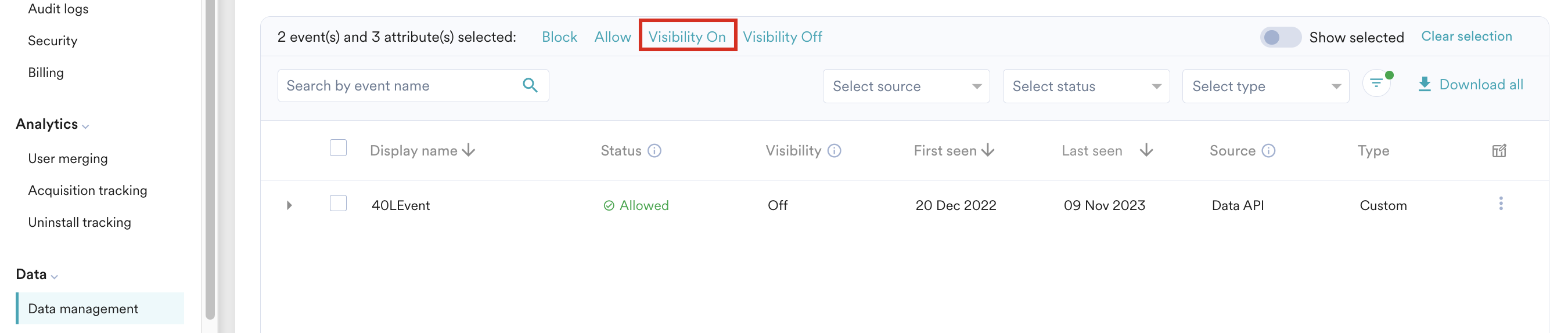Sort by Last seen arrow
The image size is (1568, 333).
[1146, 150]
